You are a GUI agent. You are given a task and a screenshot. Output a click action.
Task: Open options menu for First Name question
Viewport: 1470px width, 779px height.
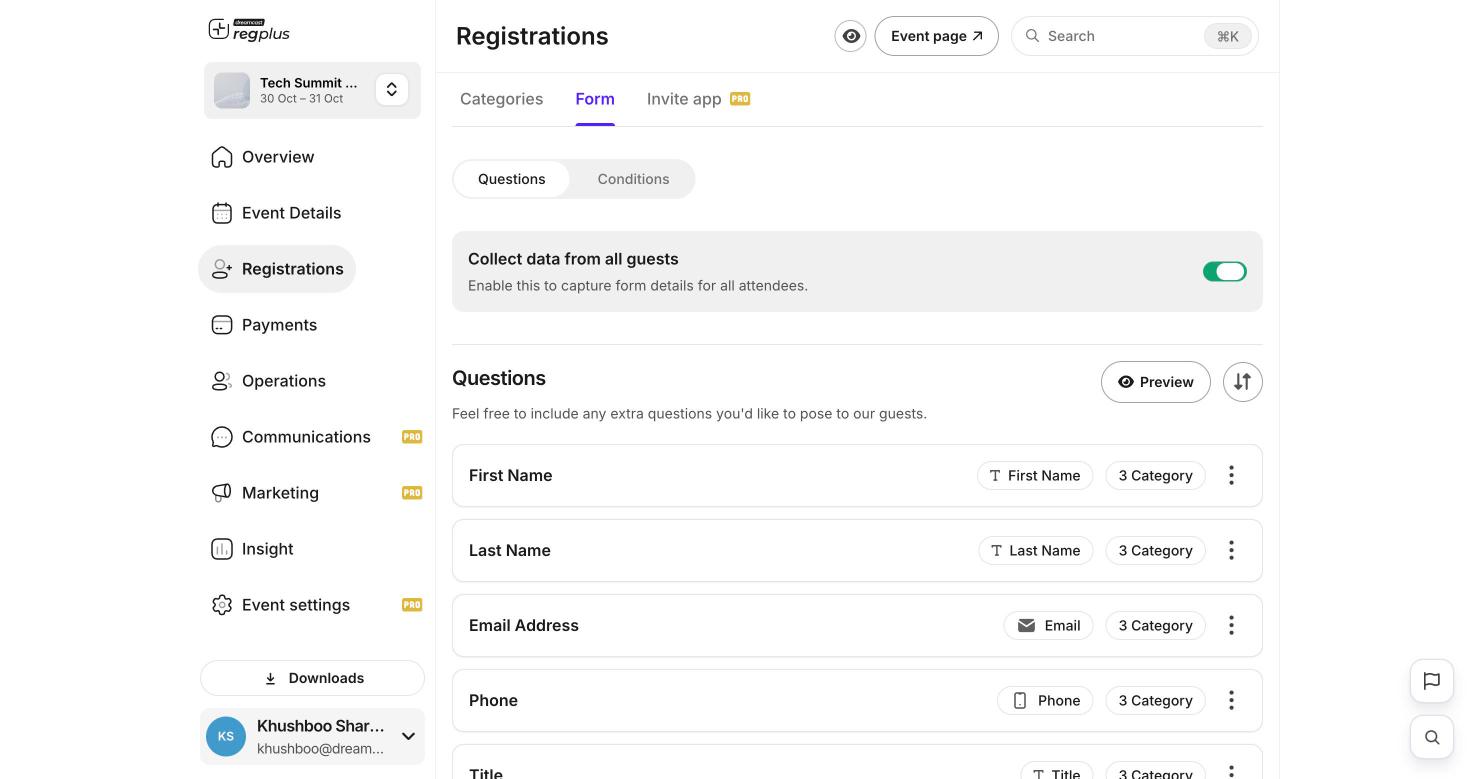(x=1231, y=476)
